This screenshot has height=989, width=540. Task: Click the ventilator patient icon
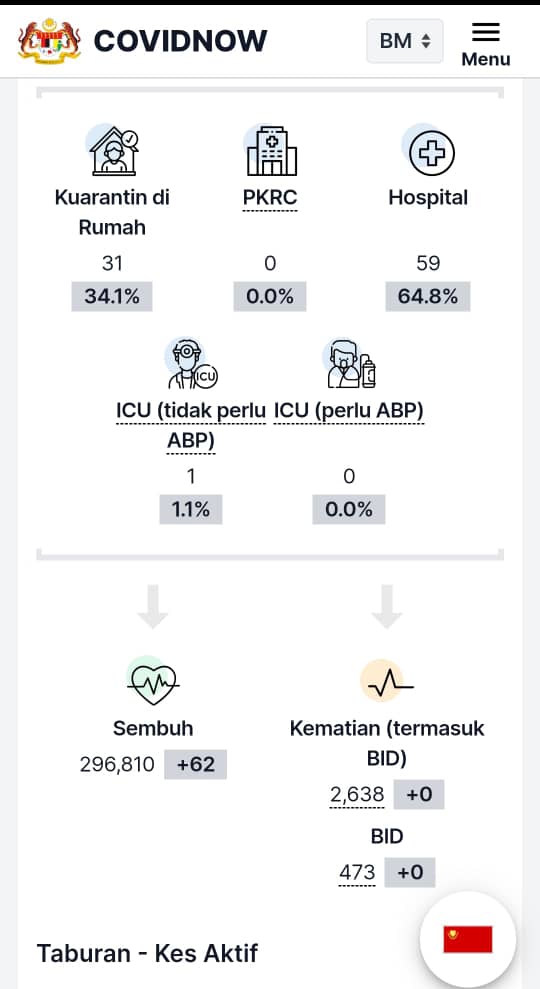point(349,364)
